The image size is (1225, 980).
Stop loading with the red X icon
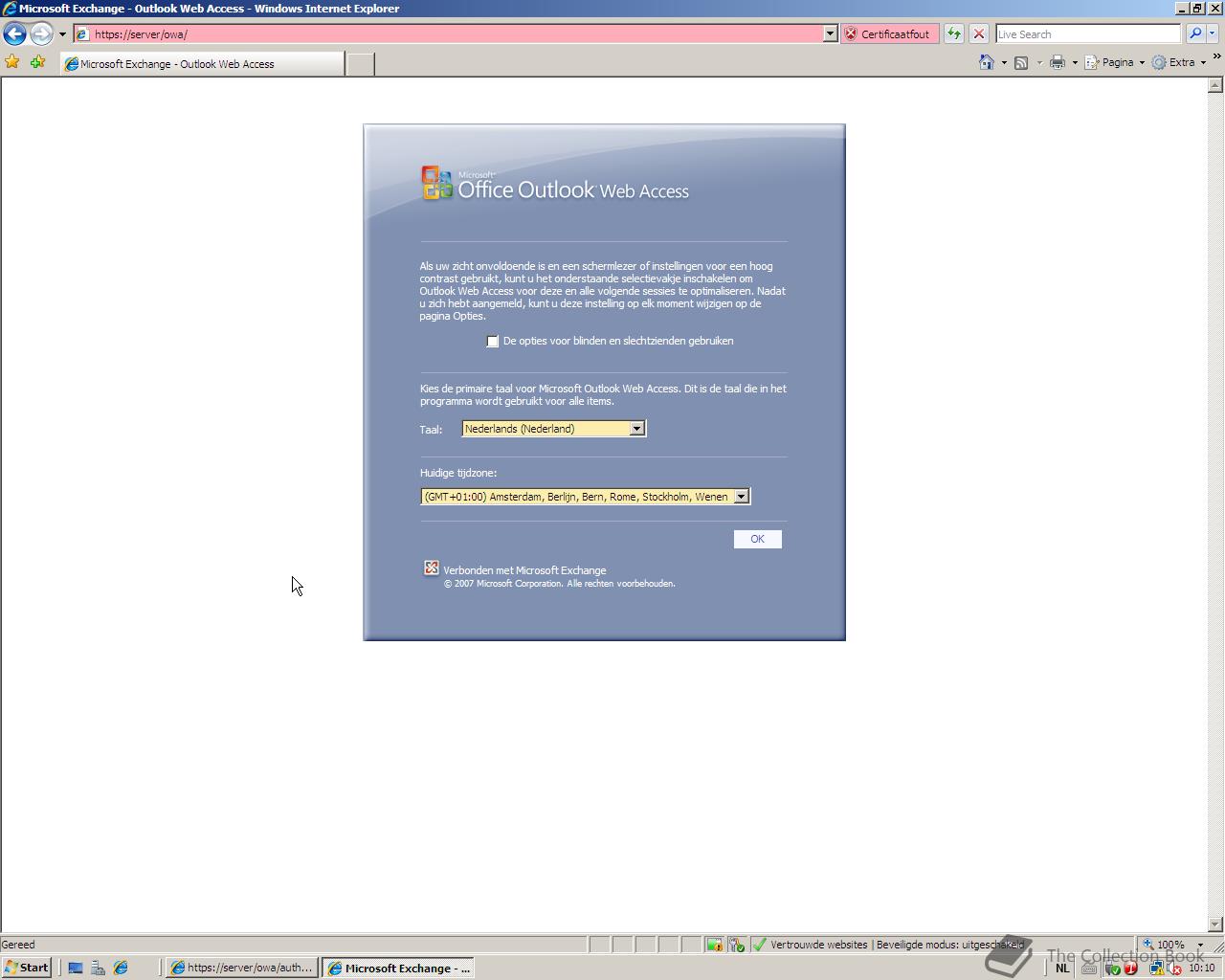pyautogui.click(x=978, y=33)
